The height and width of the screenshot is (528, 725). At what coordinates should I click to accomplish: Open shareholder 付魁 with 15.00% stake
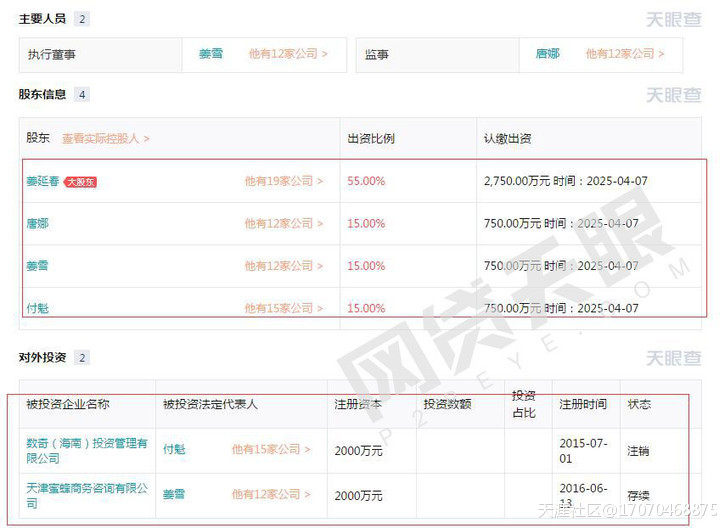point(37,308)
